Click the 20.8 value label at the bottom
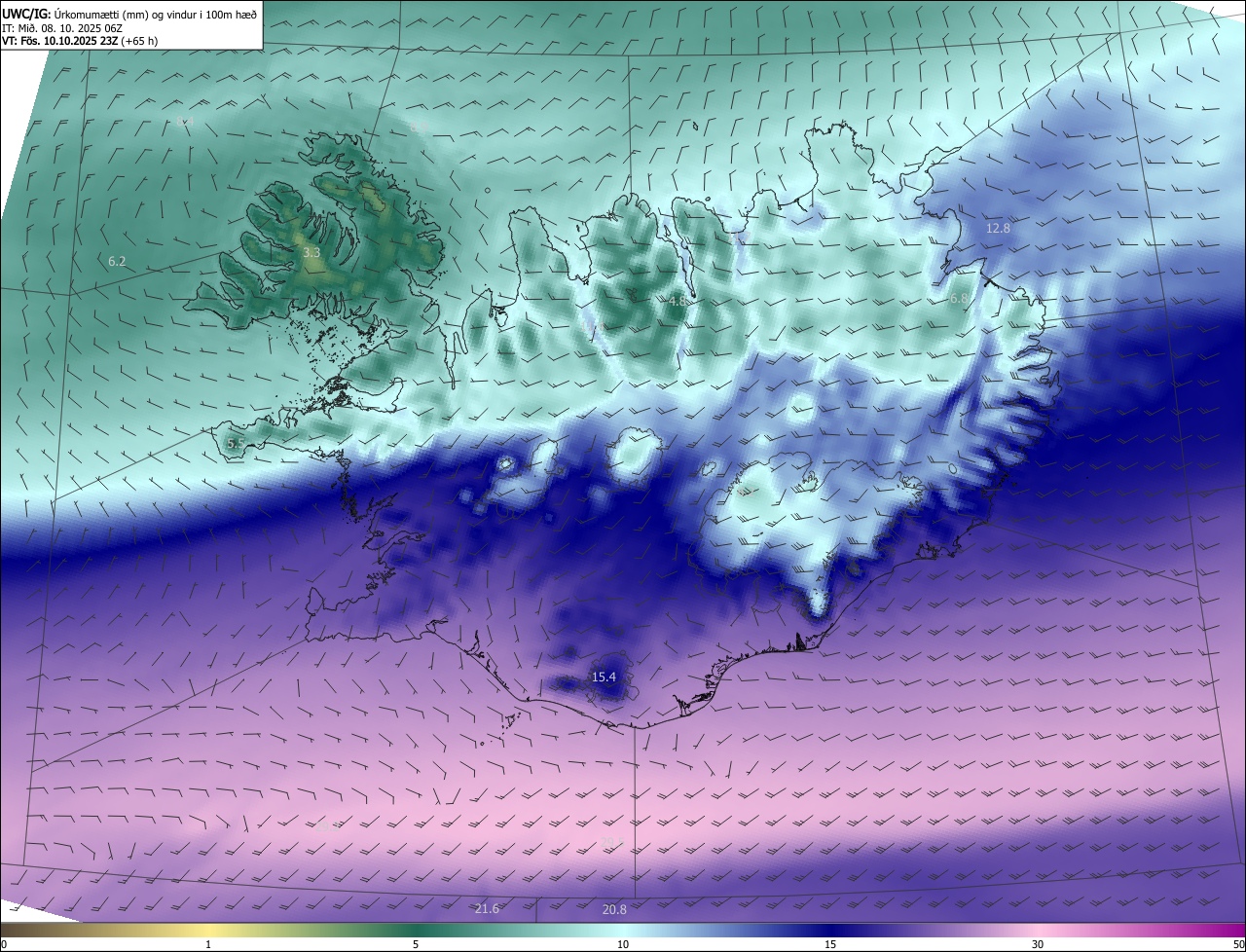Viewport: 1246px width, 952px height. point(614,909)
